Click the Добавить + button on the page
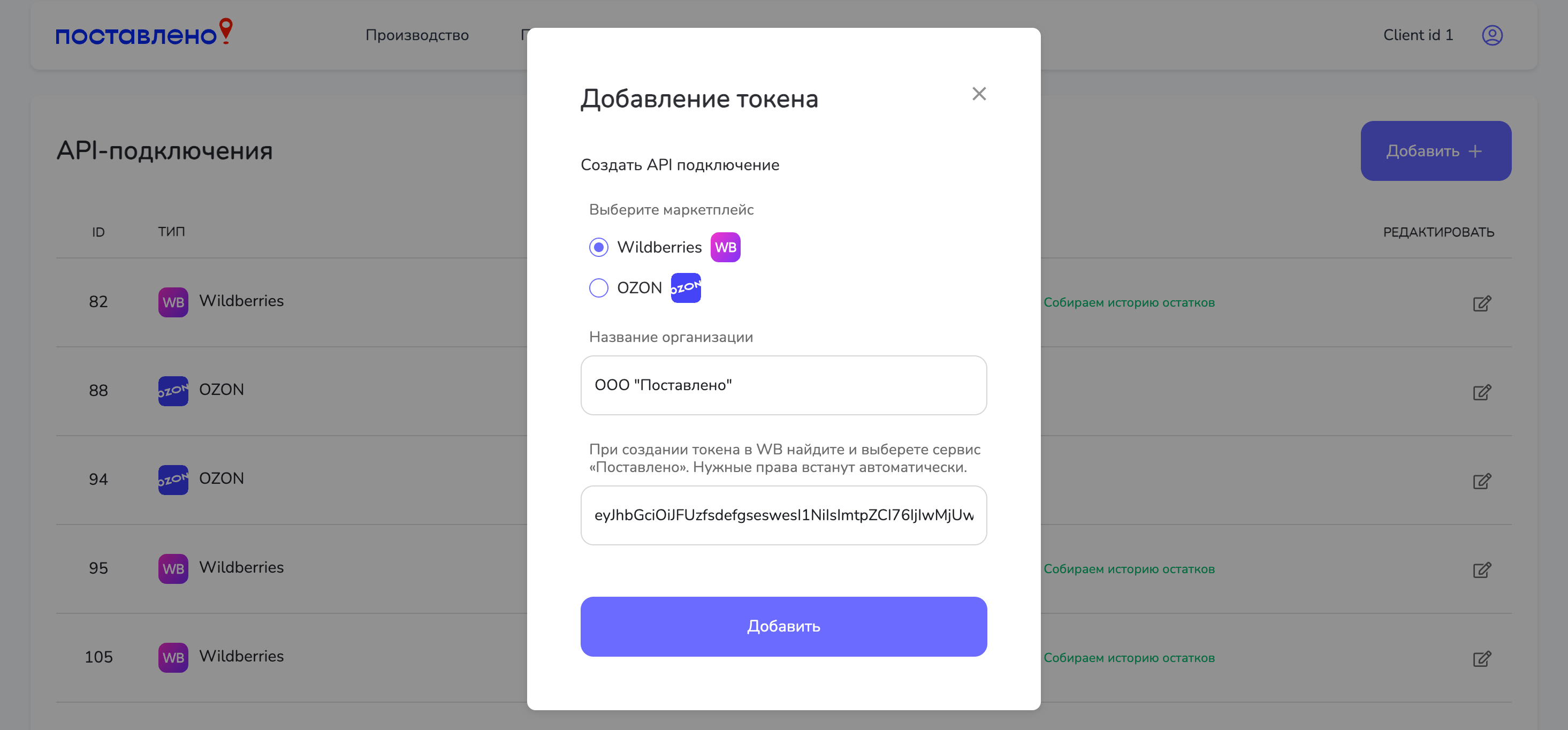 [1435, 151]
